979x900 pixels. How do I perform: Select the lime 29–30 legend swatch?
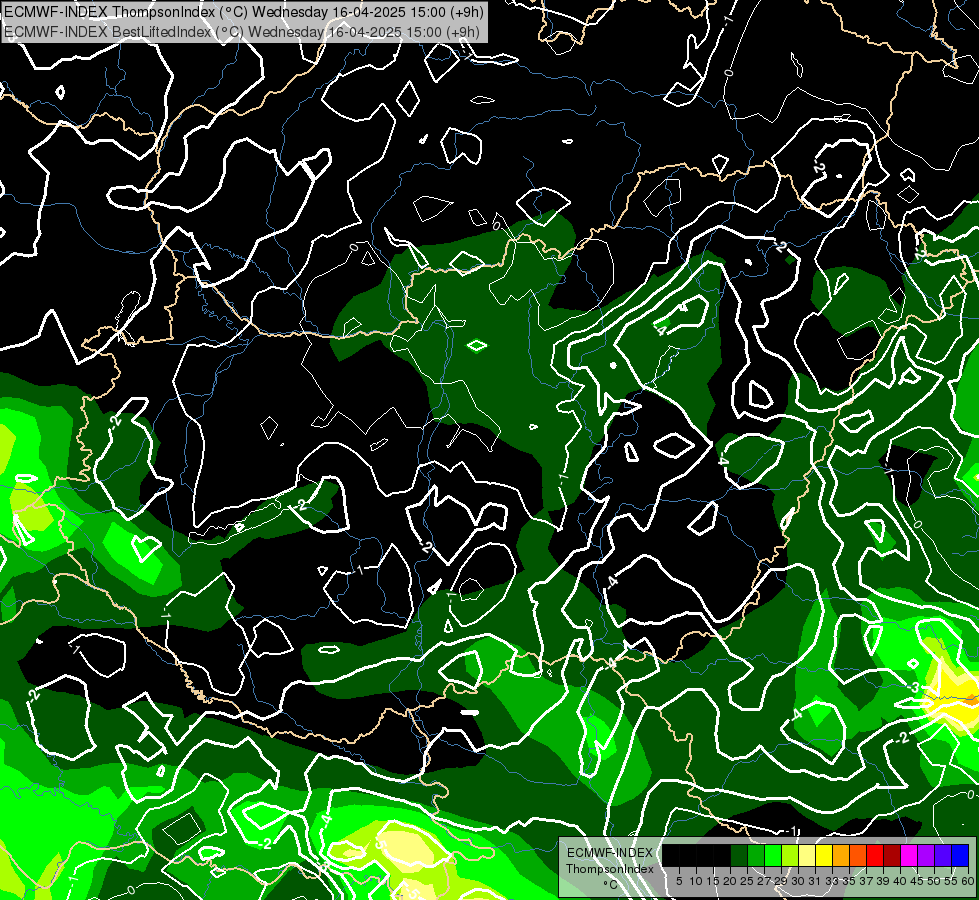[790, 855]
